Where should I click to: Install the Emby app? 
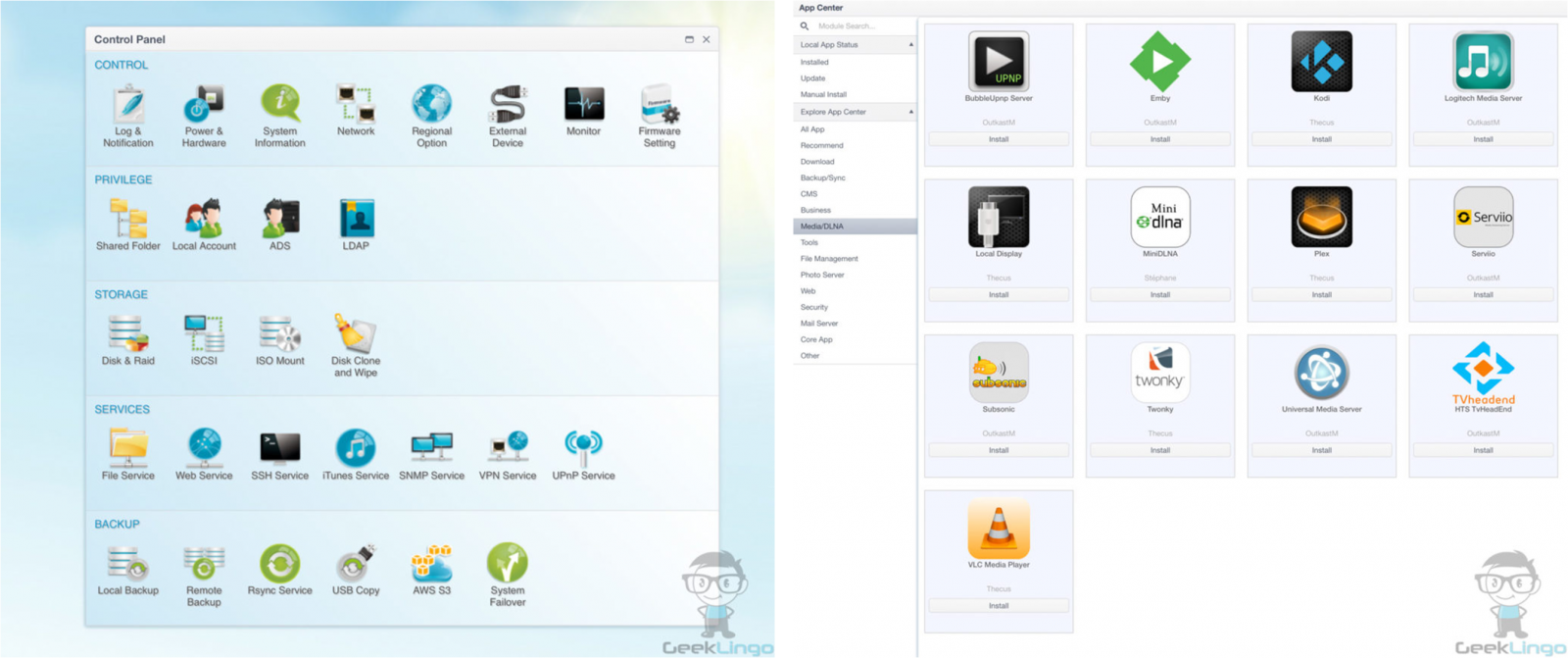tap(1160, 139)
